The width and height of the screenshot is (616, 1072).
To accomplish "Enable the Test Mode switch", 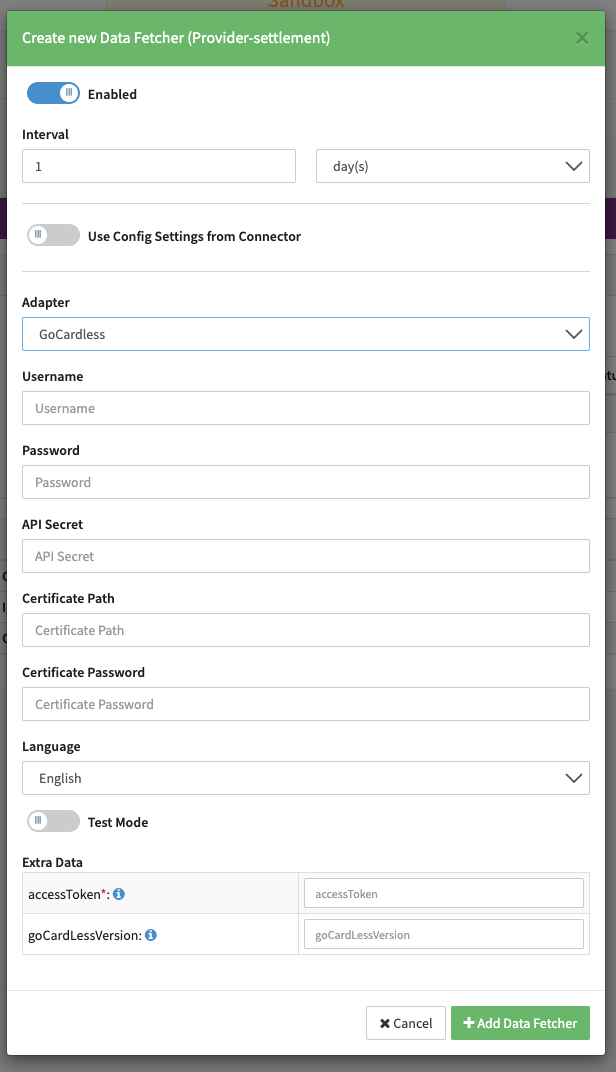I will click(53, 822).
